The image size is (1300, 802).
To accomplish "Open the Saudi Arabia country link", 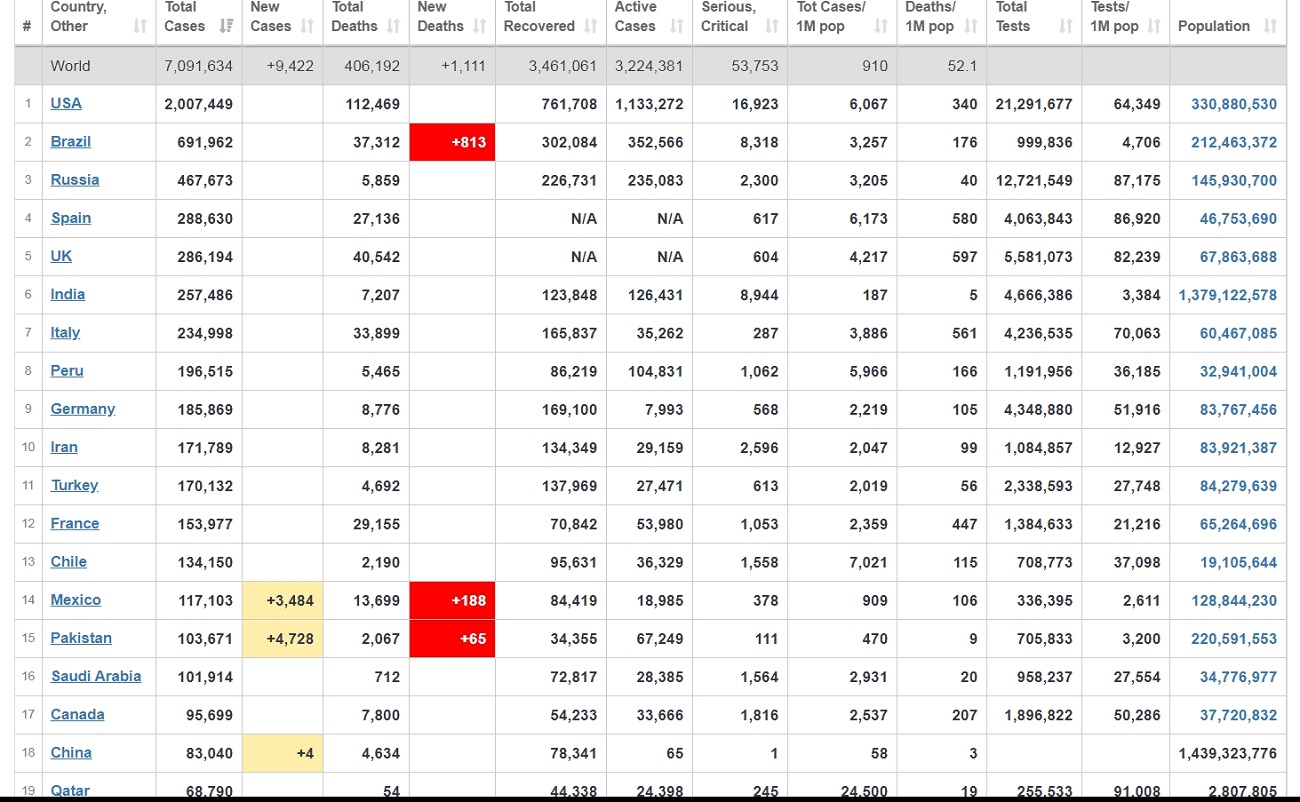I will pyautogui.click(x=97, y=676).
